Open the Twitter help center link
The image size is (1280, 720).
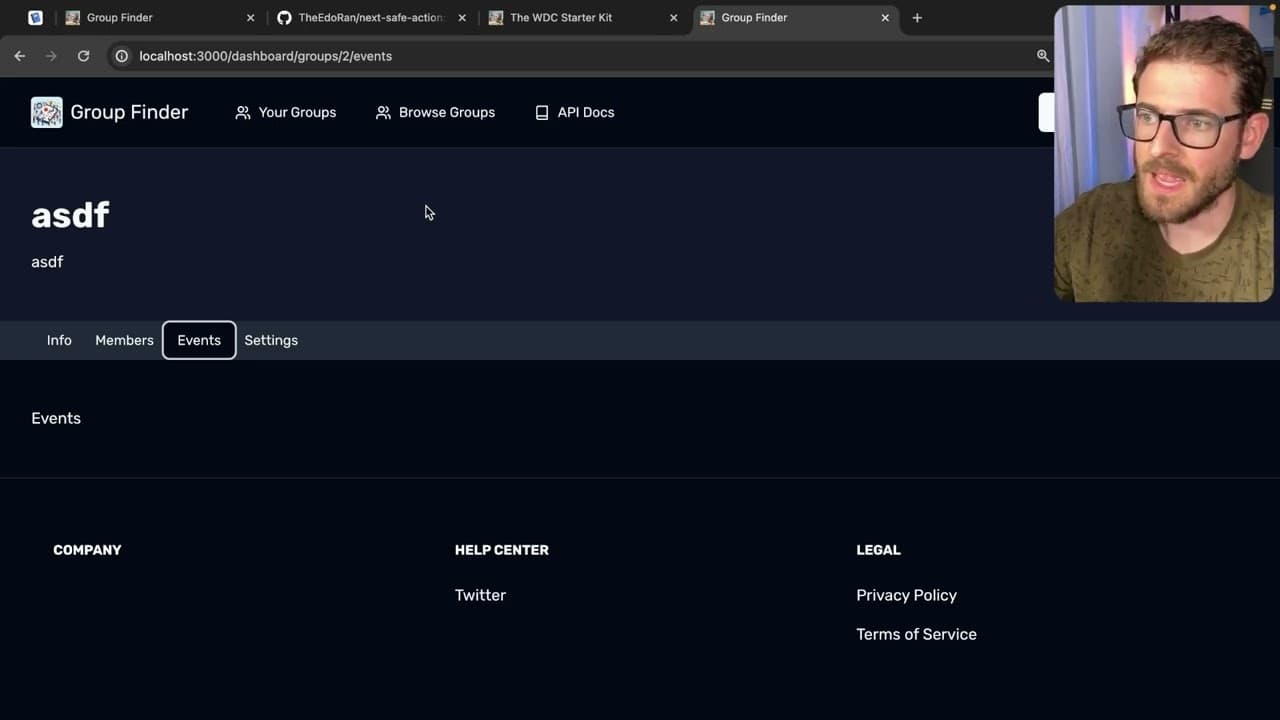pos(480,595)
